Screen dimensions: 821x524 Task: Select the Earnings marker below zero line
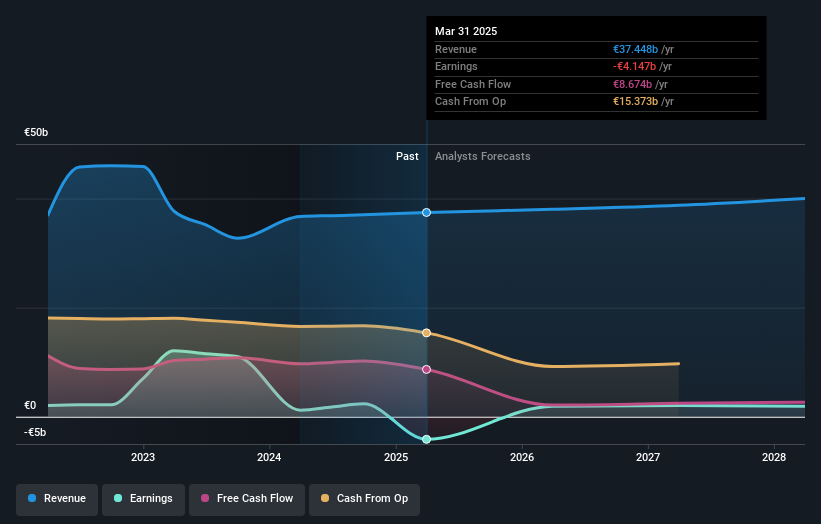pyautogui.click(x=427, y=439)
